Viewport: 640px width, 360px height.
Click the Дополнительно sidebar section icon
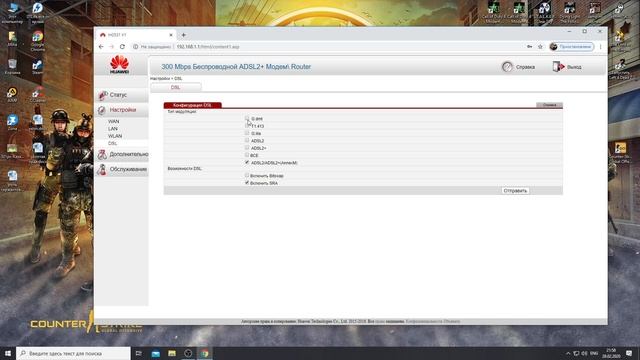(102, 154)
